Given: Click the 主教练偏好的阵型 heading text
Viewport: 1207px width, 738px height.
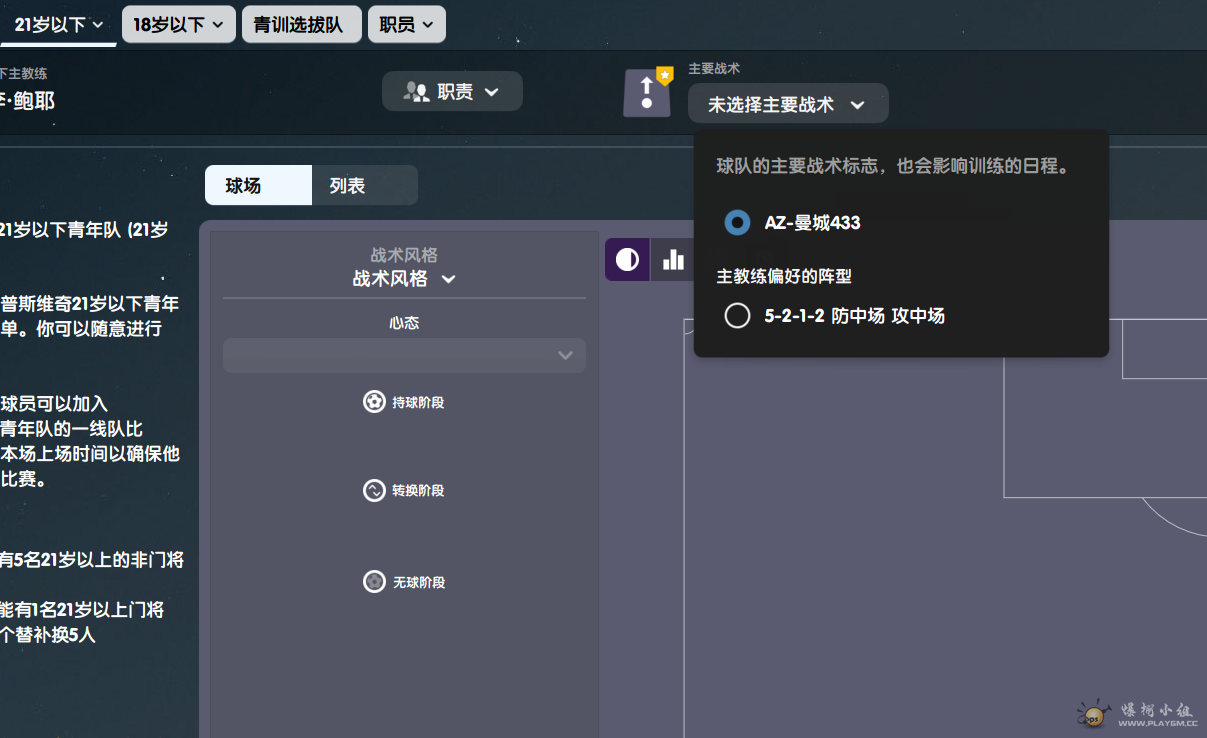Looking at the screenshot, I should (784, 276).
